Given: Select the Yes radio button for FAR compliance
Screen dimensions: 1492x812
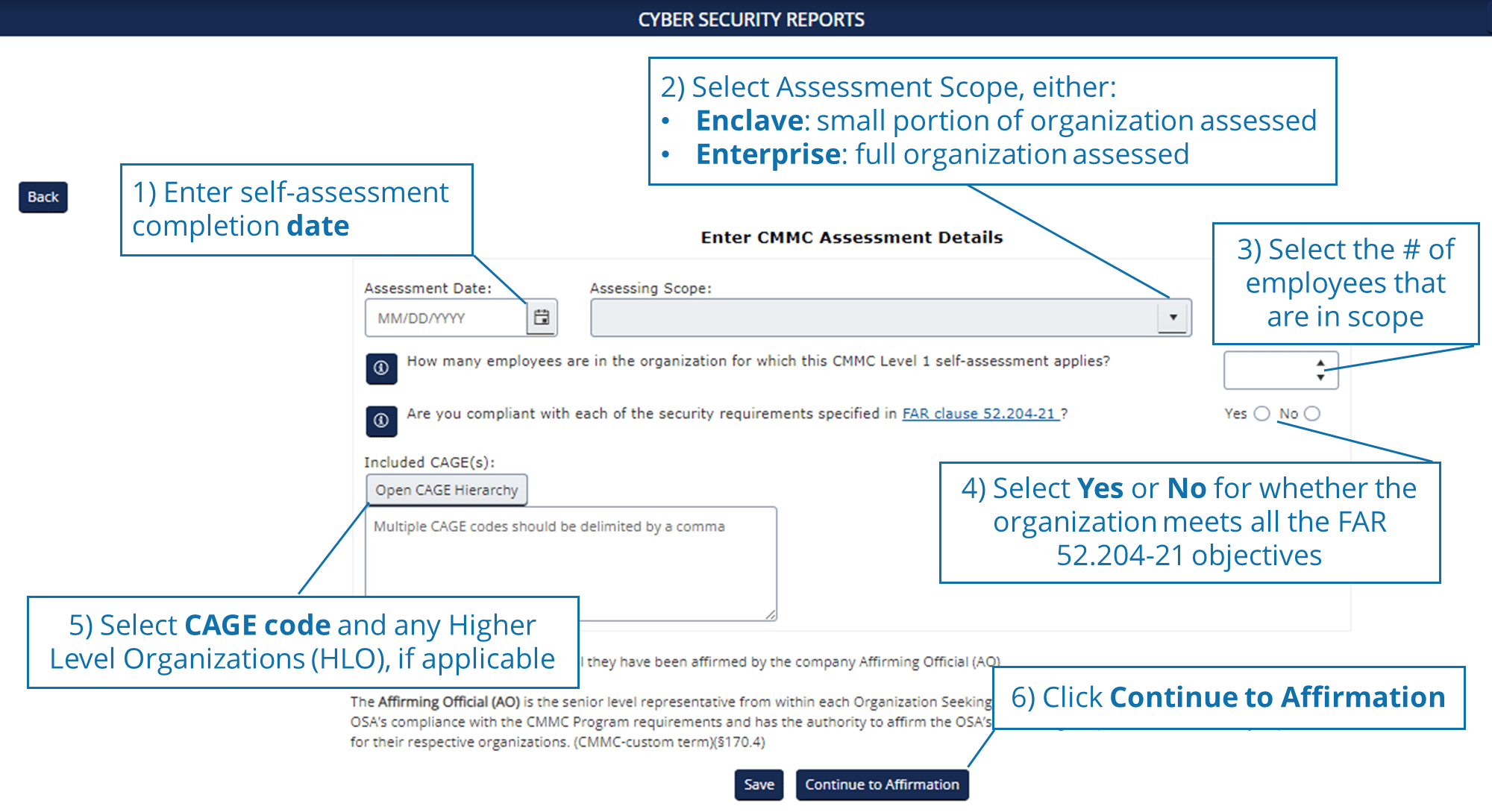Looking at the screenshot, I should (1261, 413).
